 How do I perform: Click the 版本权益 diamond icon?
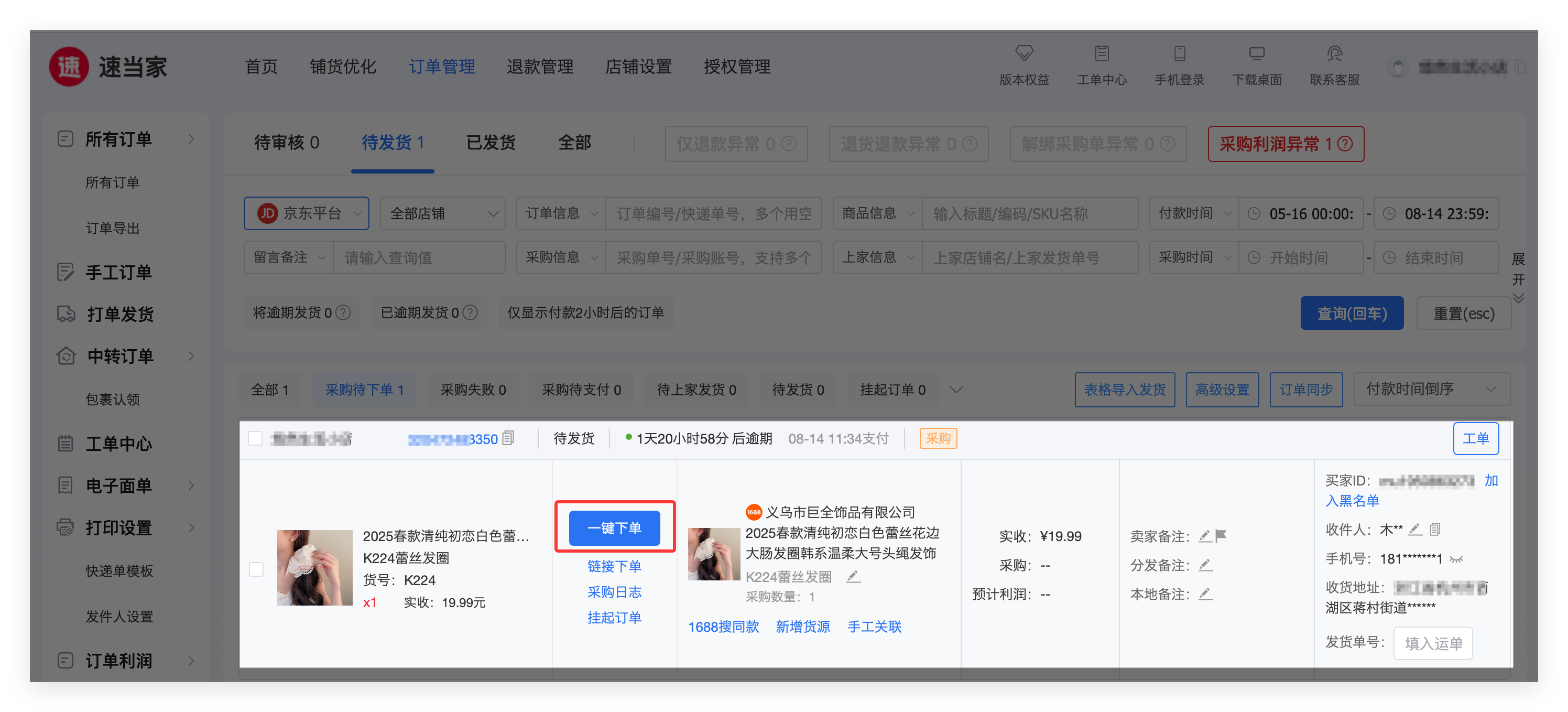click(1024, 53)
